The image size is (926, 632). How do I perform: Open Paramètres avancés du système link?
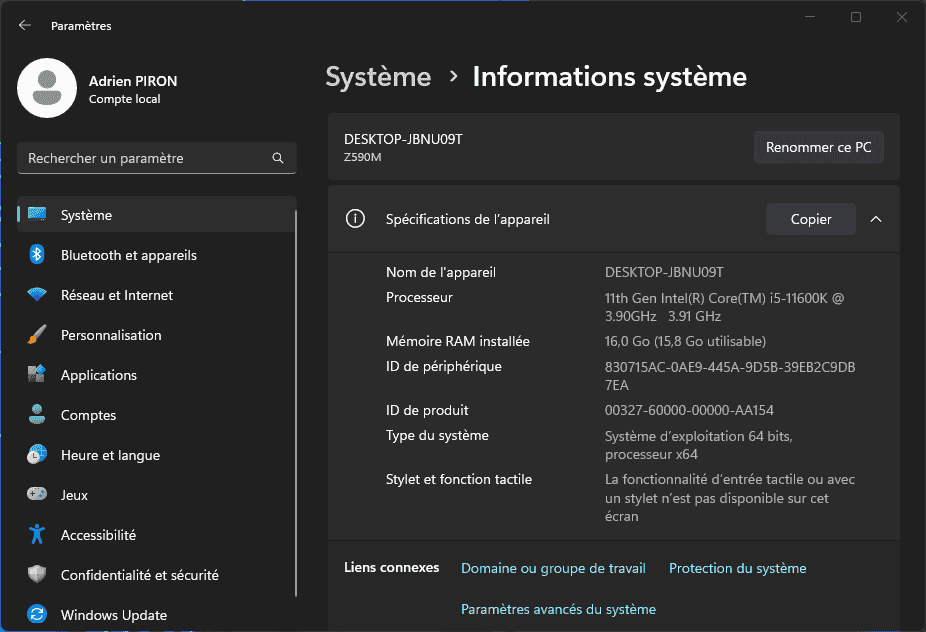pyautogui.click(x=558, y=609)
